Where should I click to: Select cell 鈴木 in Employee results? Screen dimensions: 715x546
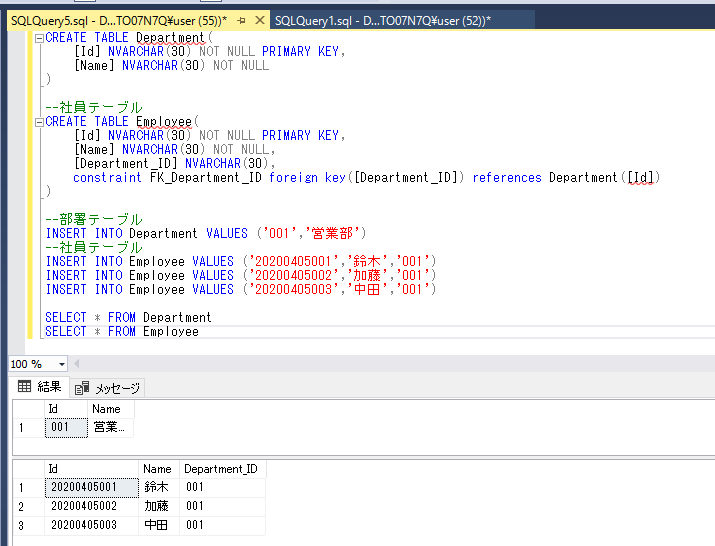[x=159, y=488]
